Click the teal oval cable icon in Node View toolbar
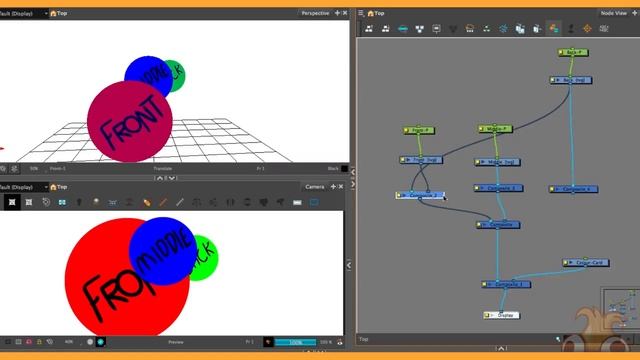Screen dimensions: 640x360 [403, 29]
